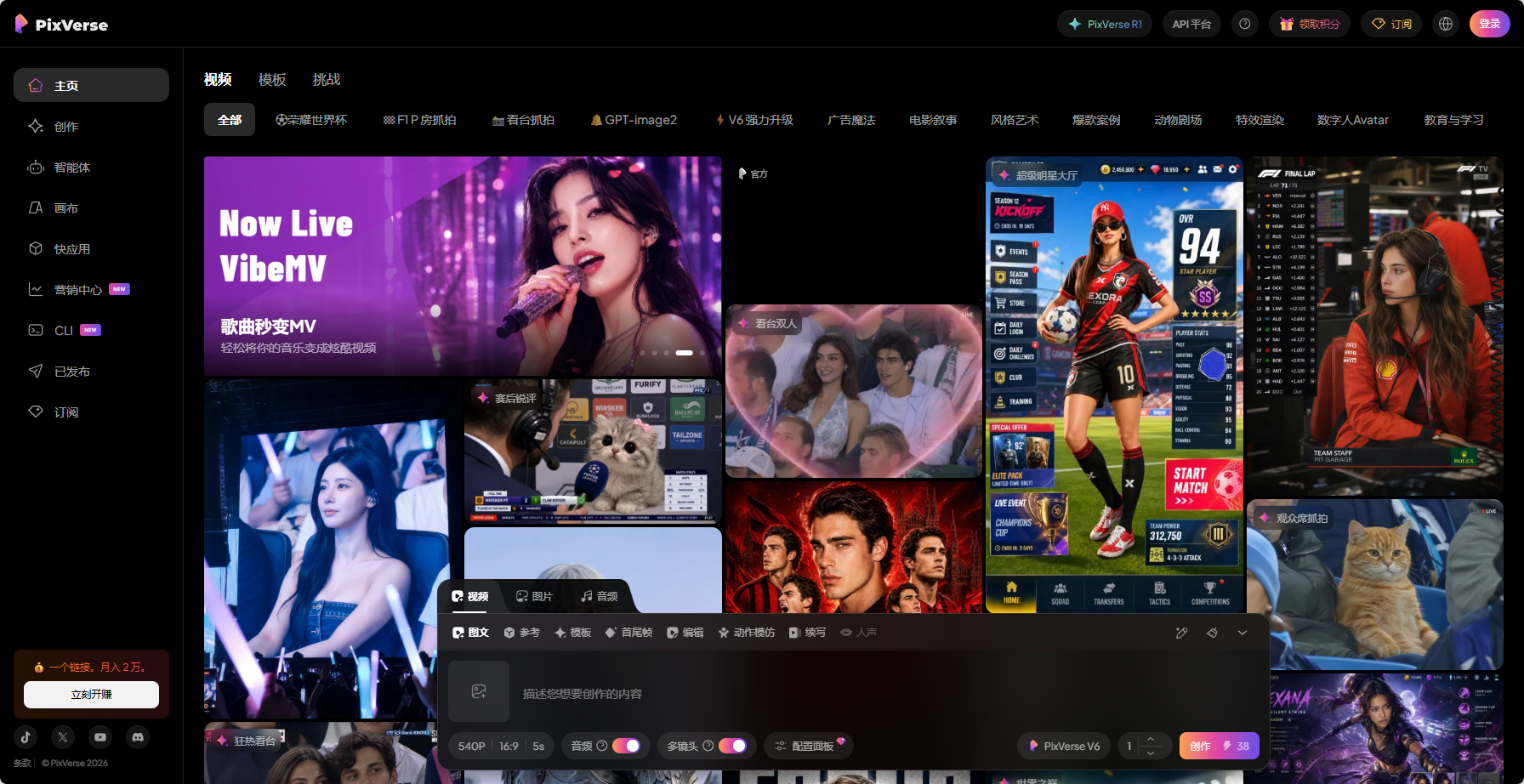Viewport: 1524px width, 784px height.
Task: Filter by 广告魔法 category
Action: tap(851, 120)
